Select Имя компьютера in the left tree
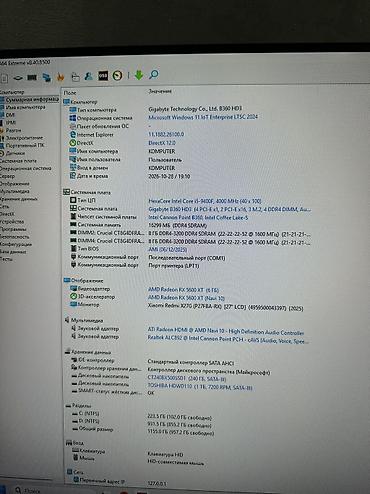Screen dimensions: 370x494 click(25, 107)
